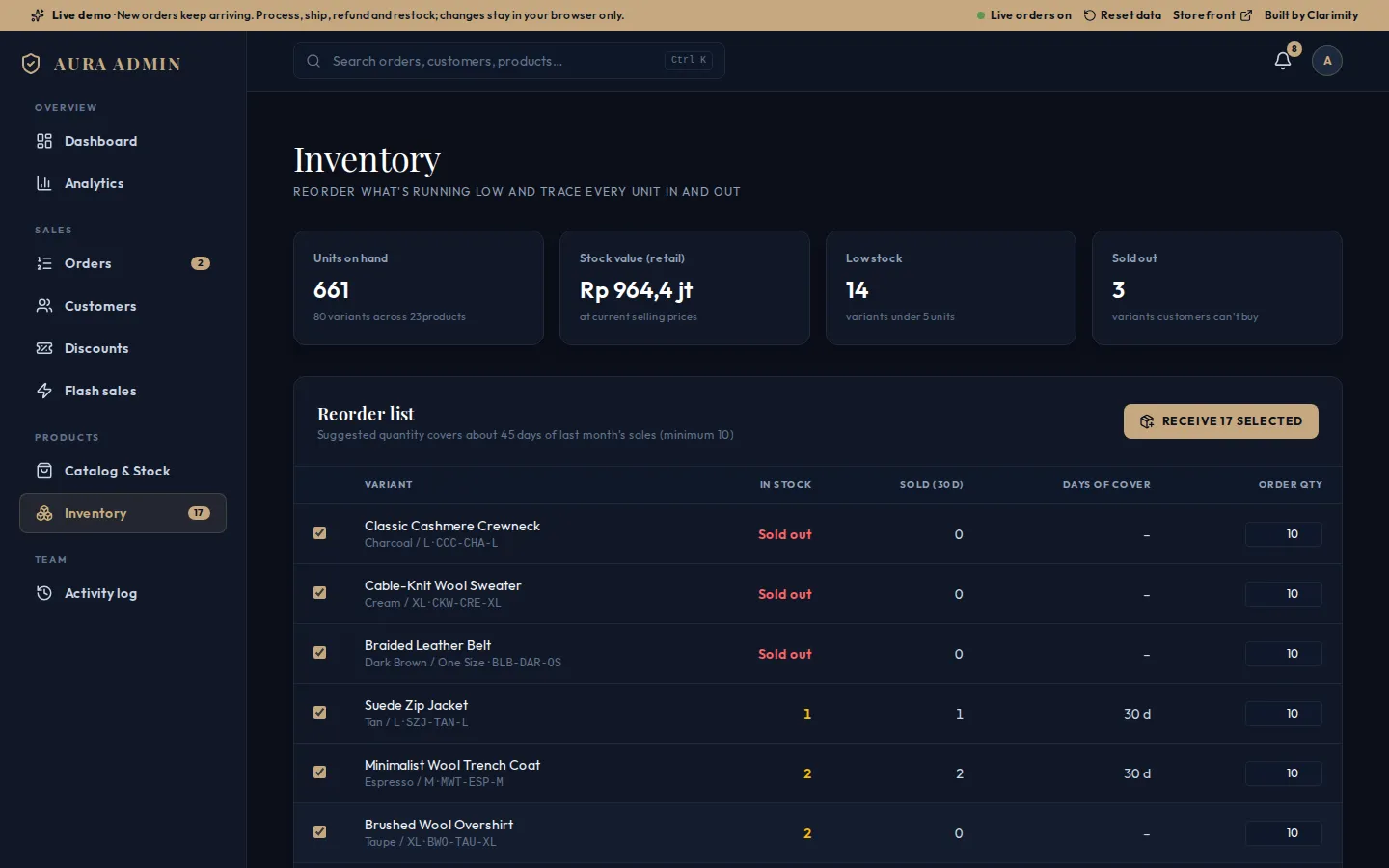Viewport: 1389px width, 868px height.
Task: Focus the search orders, customers, products field
Action: tap(509, 61)
